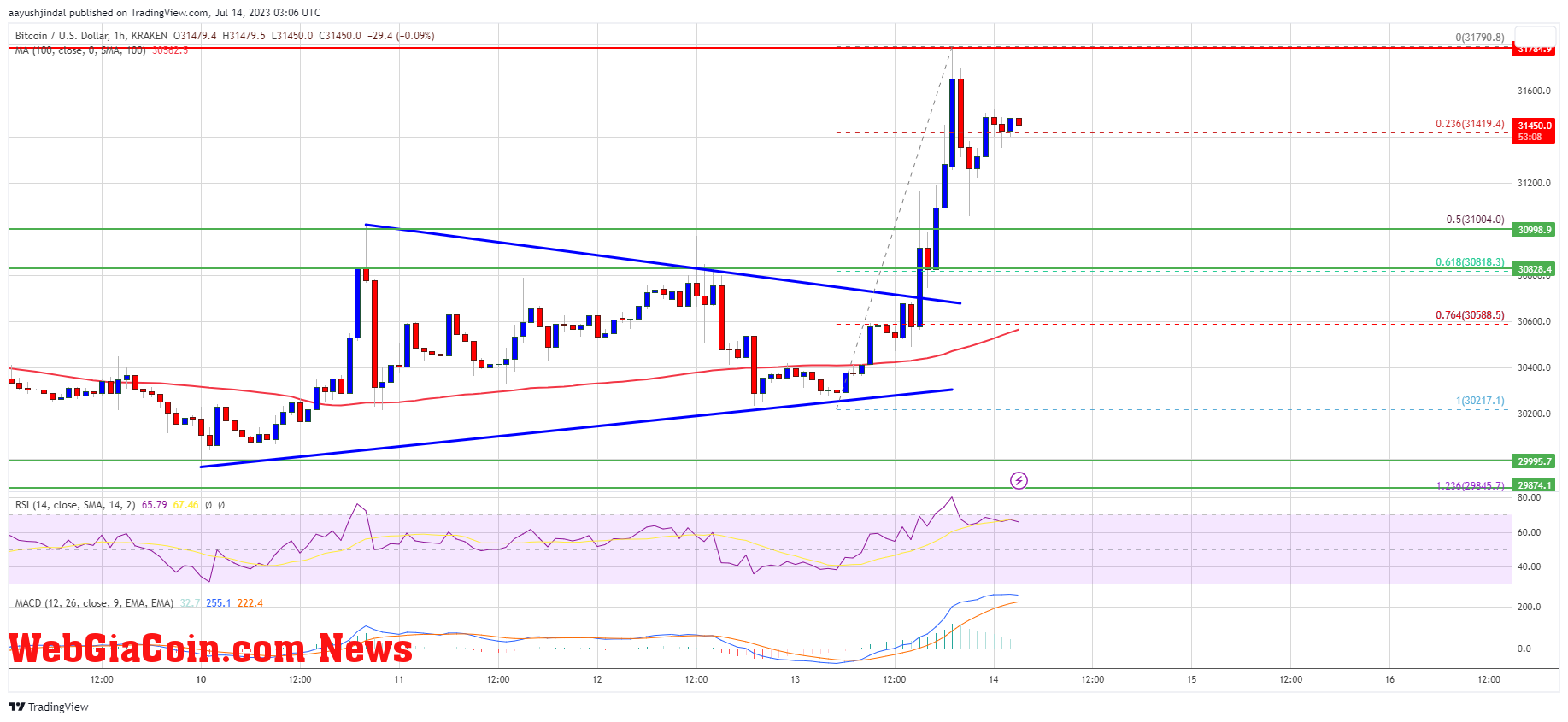
Task: Click the Fibonacci label 1.236(29845.7)
Action: [x=1470, y=486]
